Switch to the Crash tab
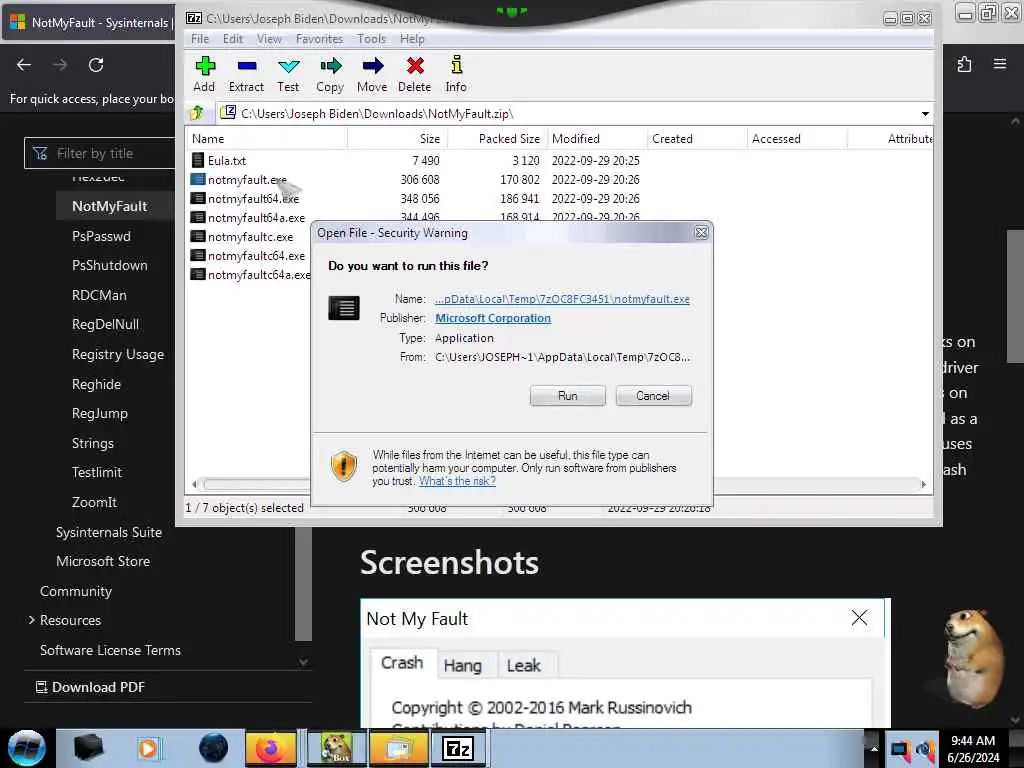 [402, 663]
